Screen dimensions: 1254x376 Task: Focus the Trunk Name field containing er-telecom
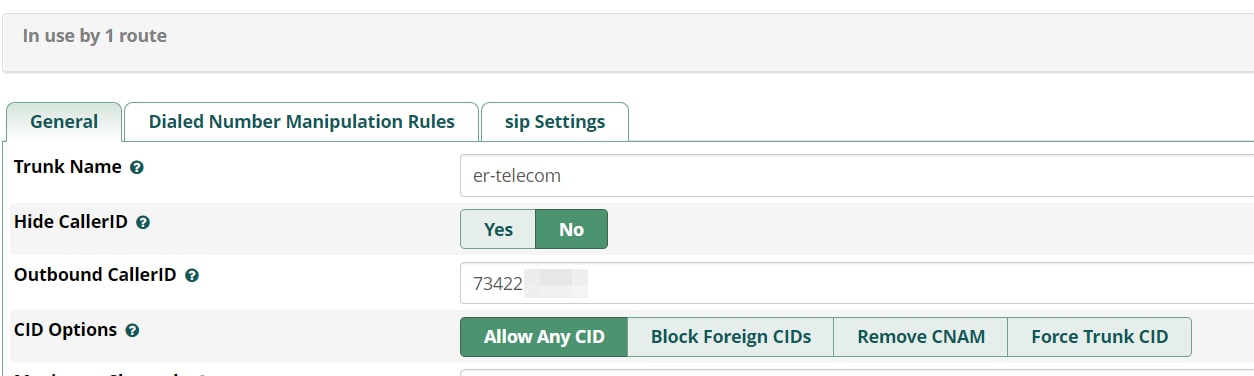click(856, 175)
